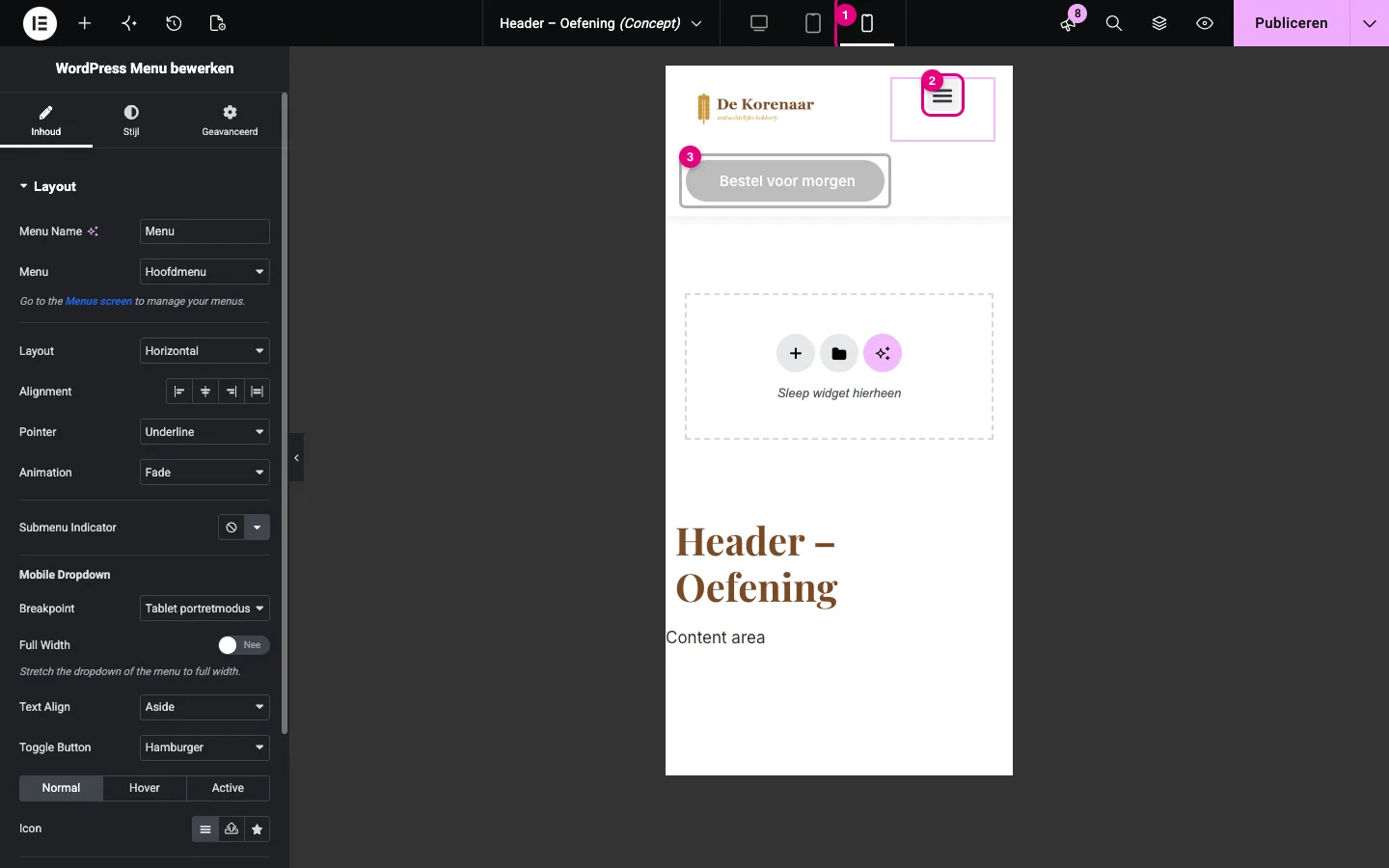Open Toggle Button dropdown showing Hamburger
Image resolution: width=1389 pixels, height=868 pixels.
coord(204,747)
